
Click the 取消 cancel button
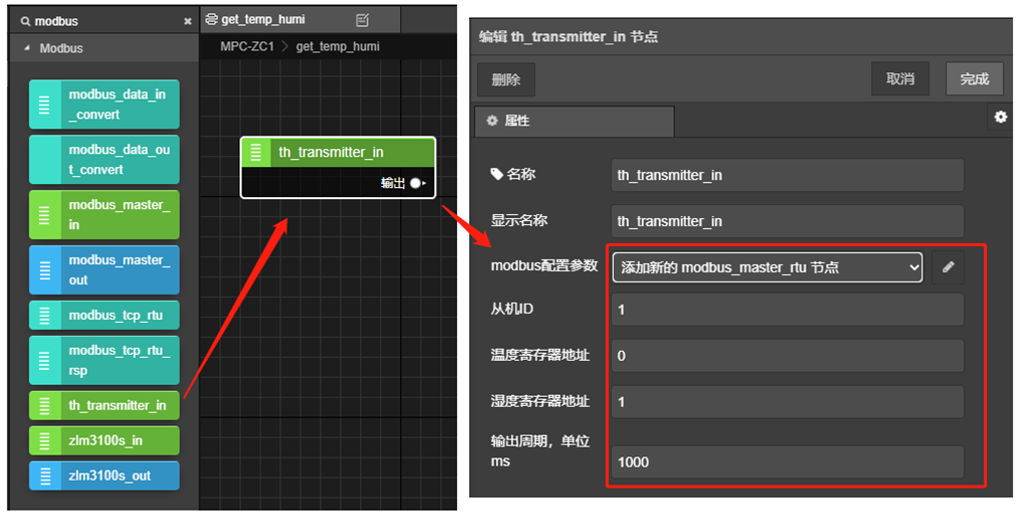900,79
